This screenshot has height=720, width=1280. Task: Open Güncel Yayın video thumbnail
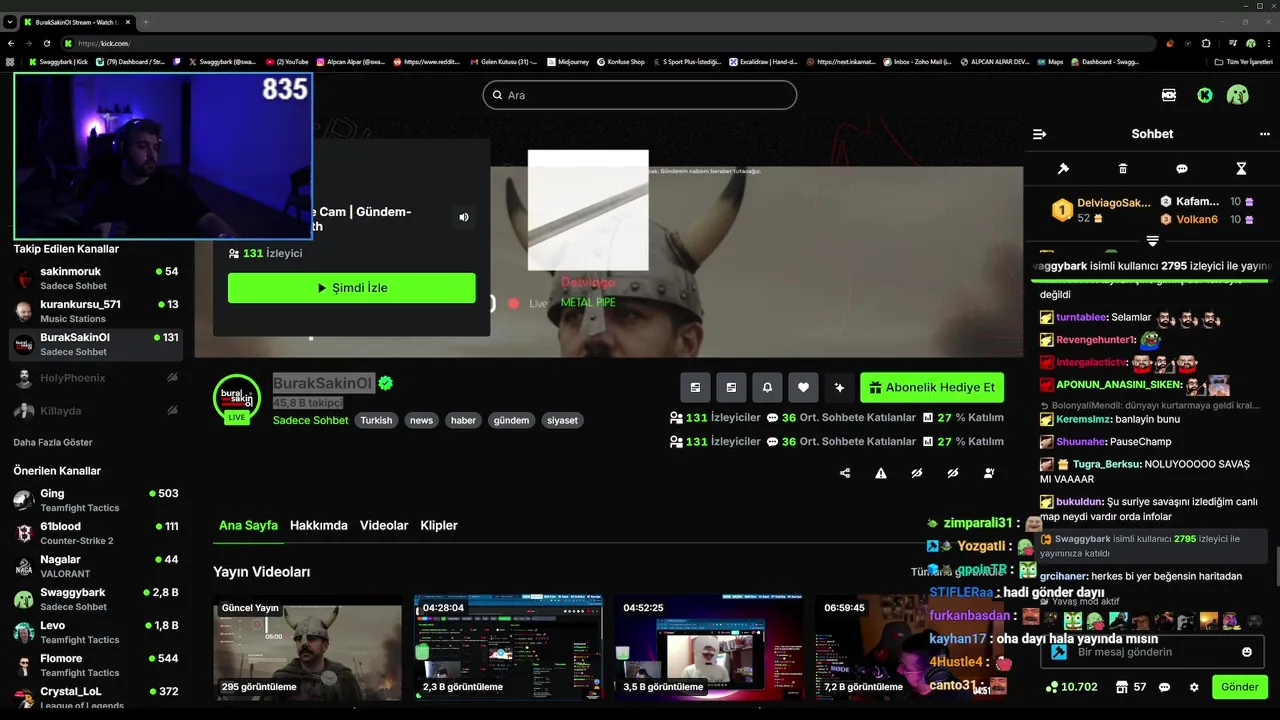tap(307, 648)
